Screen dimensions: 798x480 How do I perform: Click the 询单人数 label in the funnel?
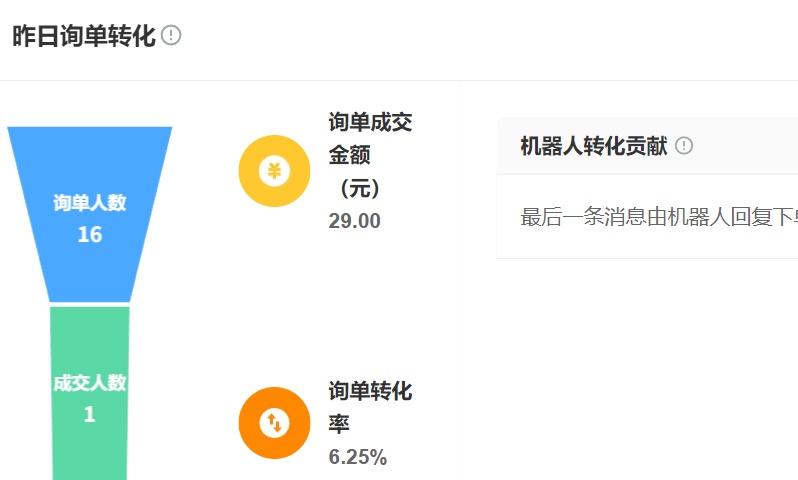tap(90, 203)
